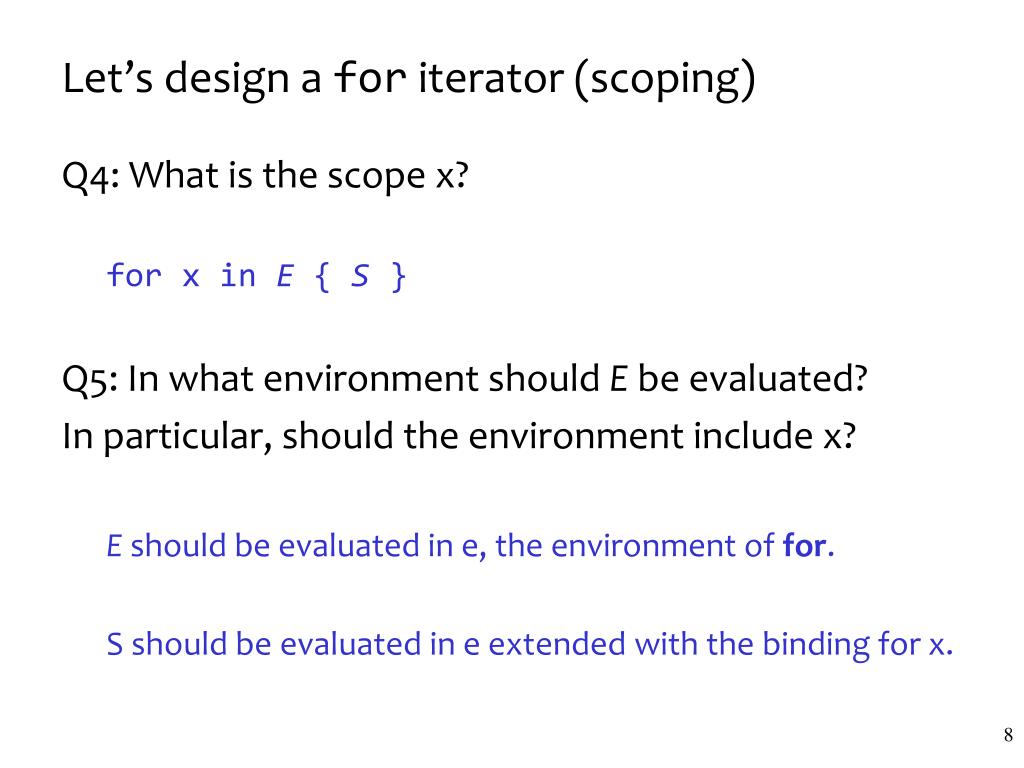Screen dimensions: 1024x768
Task: Click the italic E in the Q5 question
Action: (618, 379)
